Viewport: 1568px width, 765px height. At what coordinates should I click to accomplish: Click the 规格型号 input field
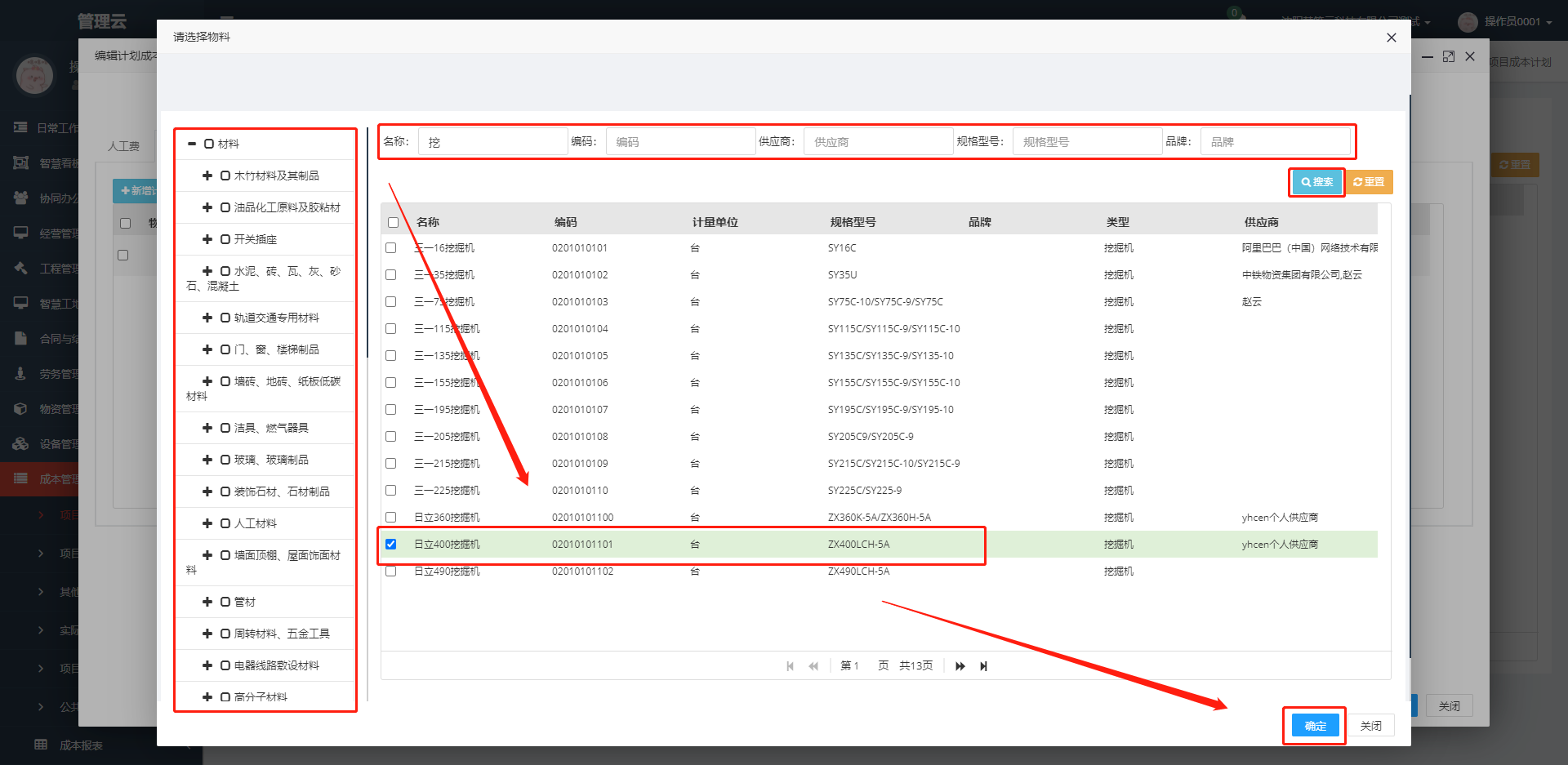(1088, 142)
